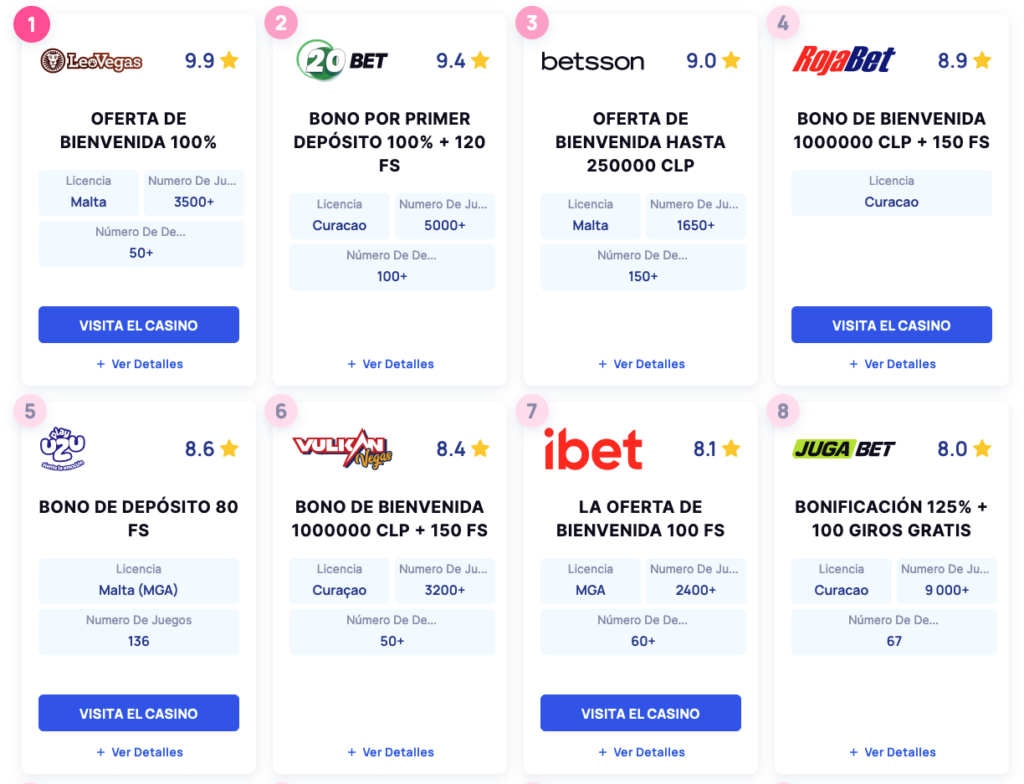
Task: Click the star next to ibet 8.1
Action: tap(731, 449)
